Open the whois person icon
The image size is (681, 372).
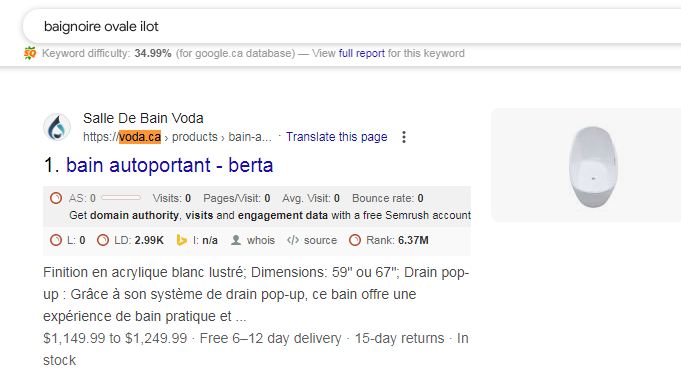coord(236,240)
